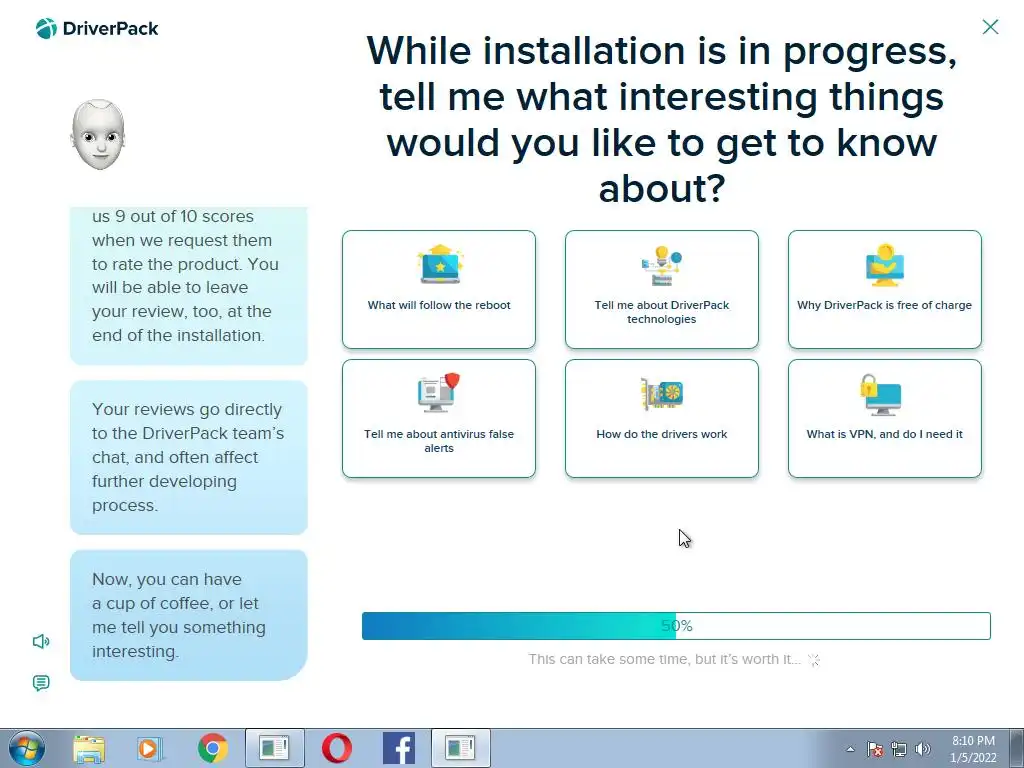This screenshot has width=1024, height=768.
Task: Open the volume speaker tray icon
Action: pos(923,749)
